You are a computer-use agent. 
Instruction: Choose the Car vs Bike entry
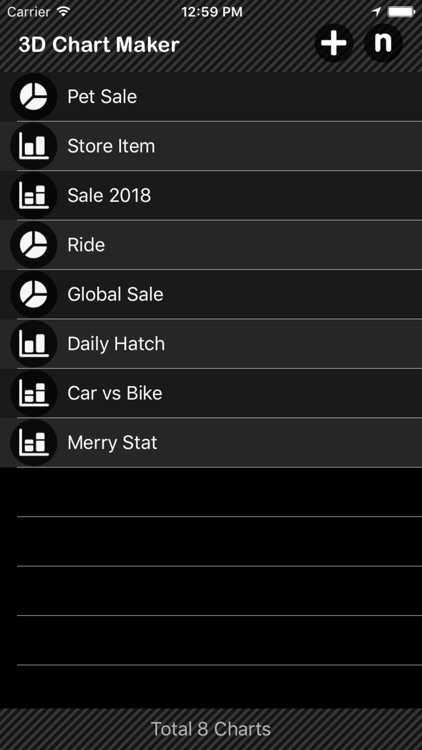tap(211, 393)
